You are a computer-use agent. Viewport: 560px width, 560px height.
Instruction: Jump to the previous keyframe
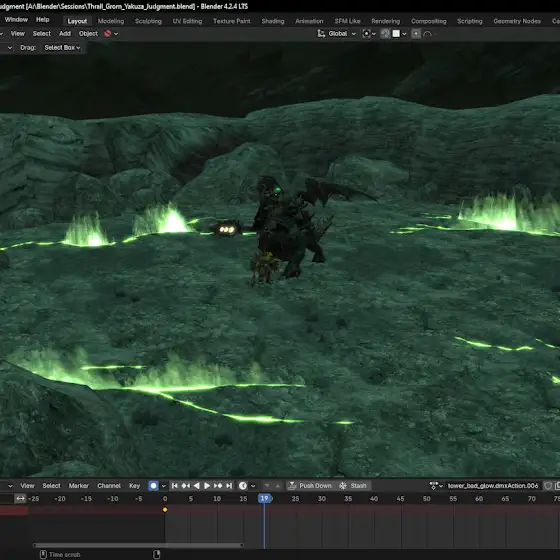point(186,486)
